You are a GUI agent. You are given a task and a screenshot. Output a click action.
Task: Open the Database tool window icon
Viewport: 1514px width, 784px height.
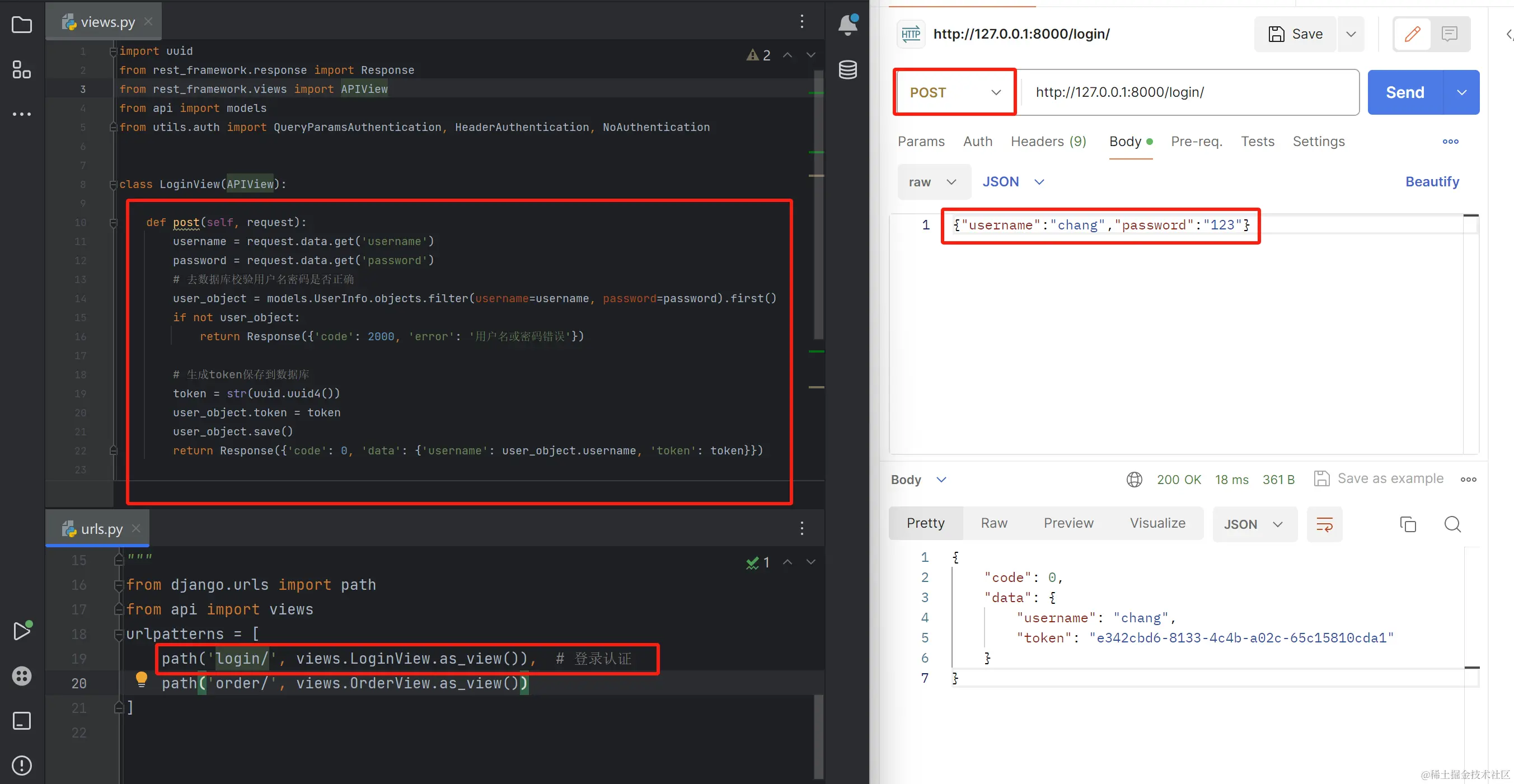[x=847, y=69]
